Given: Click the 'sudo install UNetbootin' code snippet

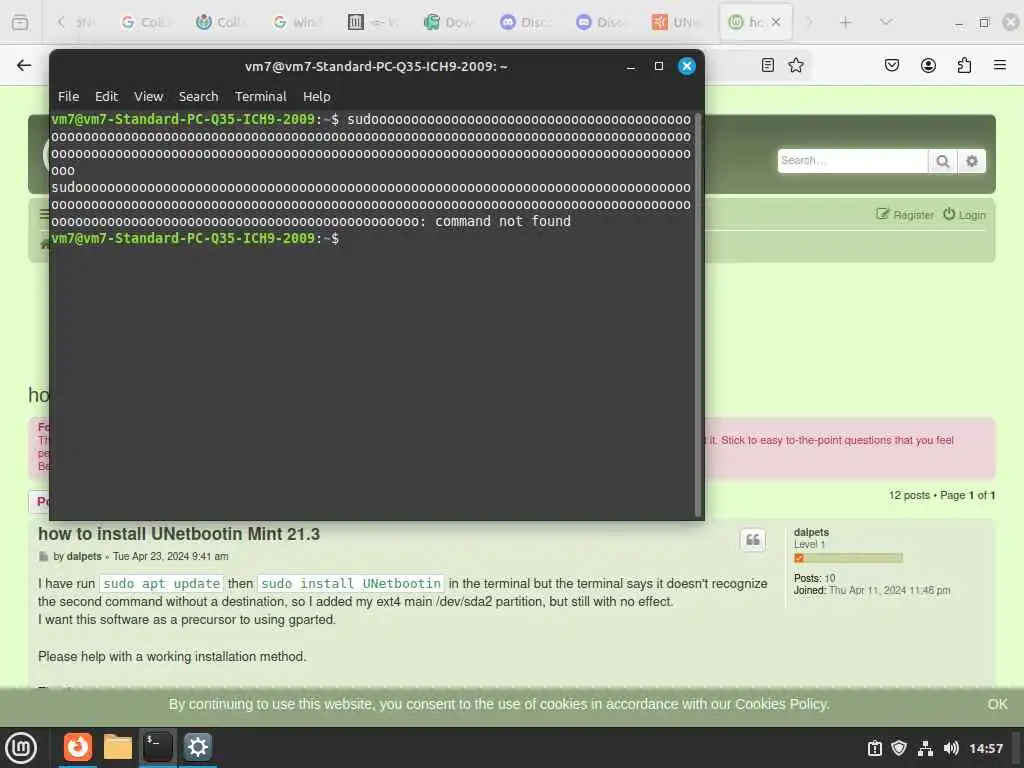Looking at the screenshot, I should coord(351,583).
